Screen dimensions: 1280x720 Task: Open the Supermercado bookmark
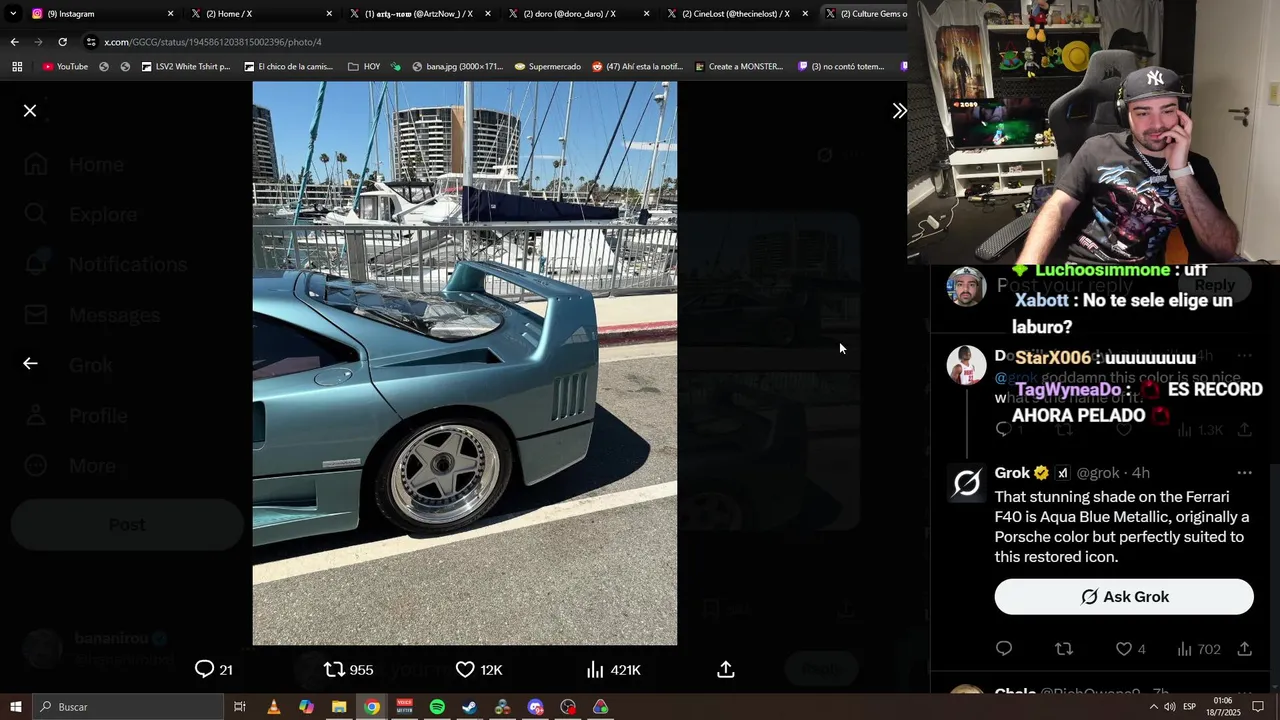(x=547, y=67)
